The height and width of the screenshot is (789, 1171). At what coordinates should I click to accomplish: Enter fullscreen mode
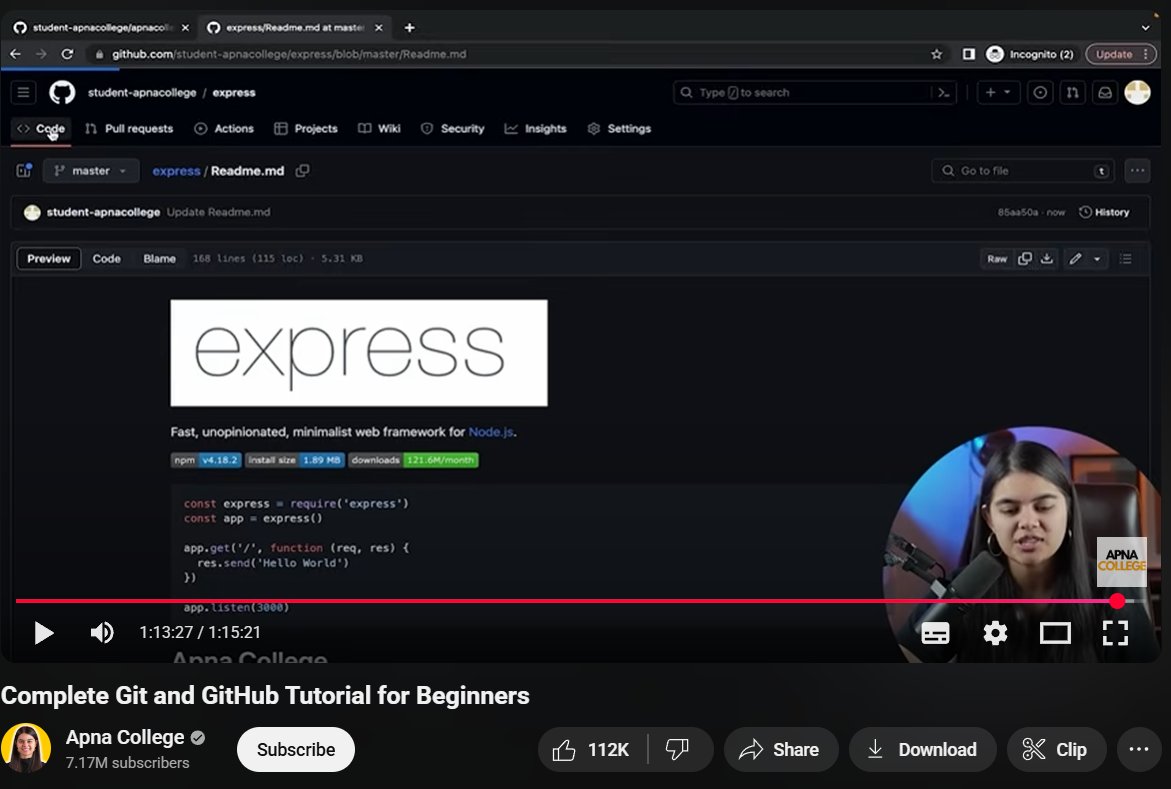1115,633
